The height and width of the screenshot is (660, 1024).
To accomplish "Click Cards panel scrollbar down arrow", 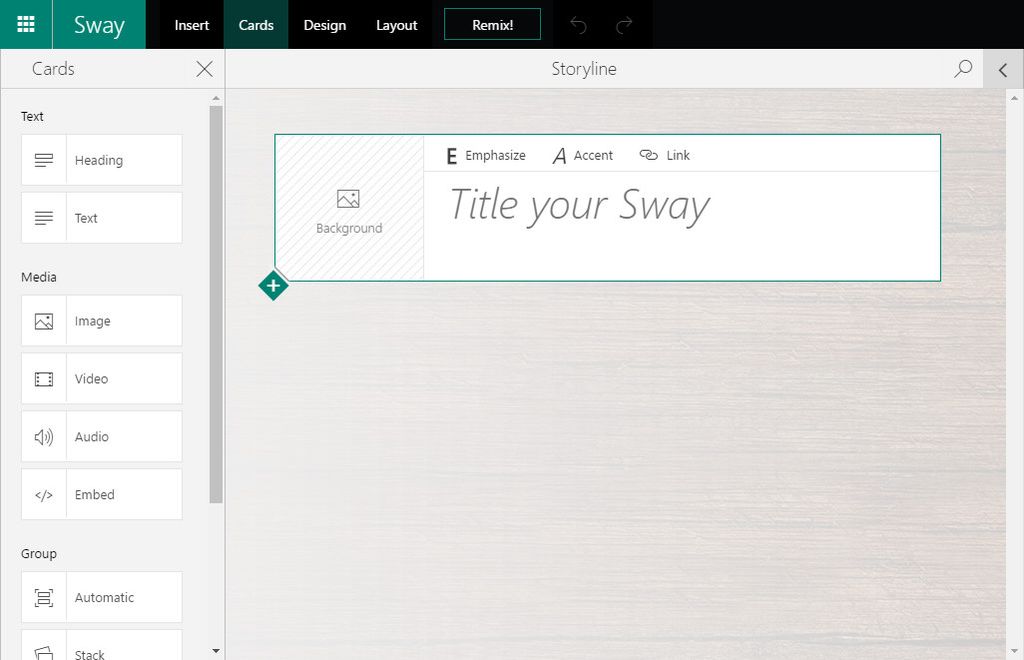I will click(x=216, y=651).
